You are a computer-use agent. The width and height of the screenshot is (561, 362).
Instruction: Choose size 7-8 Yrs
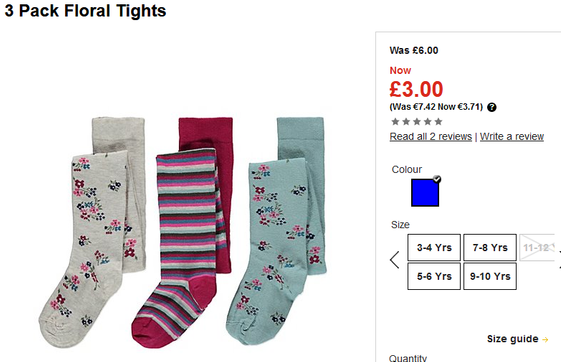point(490,248)
